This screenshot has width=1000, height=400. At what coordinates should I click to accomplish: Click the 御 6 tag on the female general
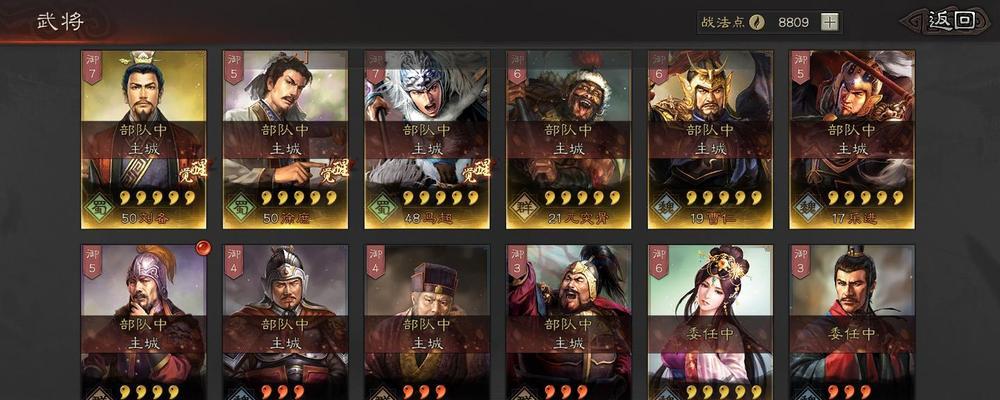[658, 262]
